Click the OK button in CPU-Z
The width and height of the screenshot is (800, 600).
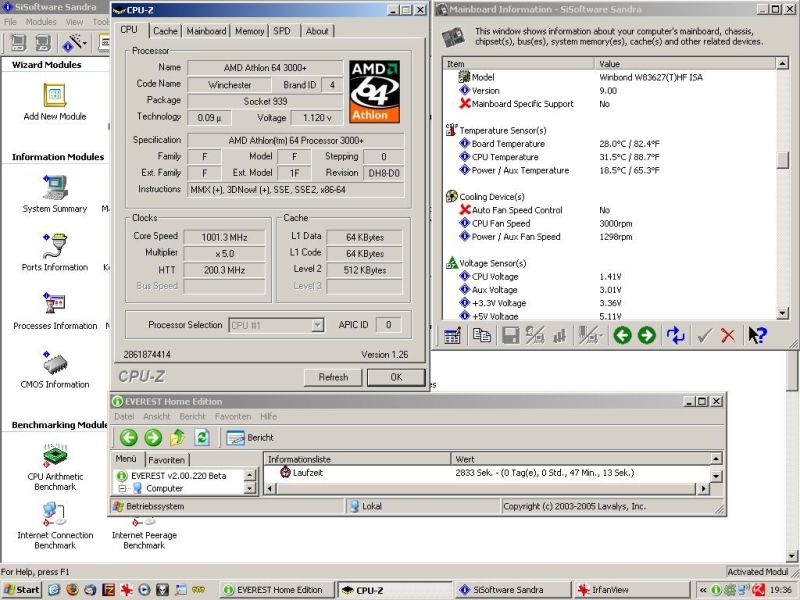396,377
